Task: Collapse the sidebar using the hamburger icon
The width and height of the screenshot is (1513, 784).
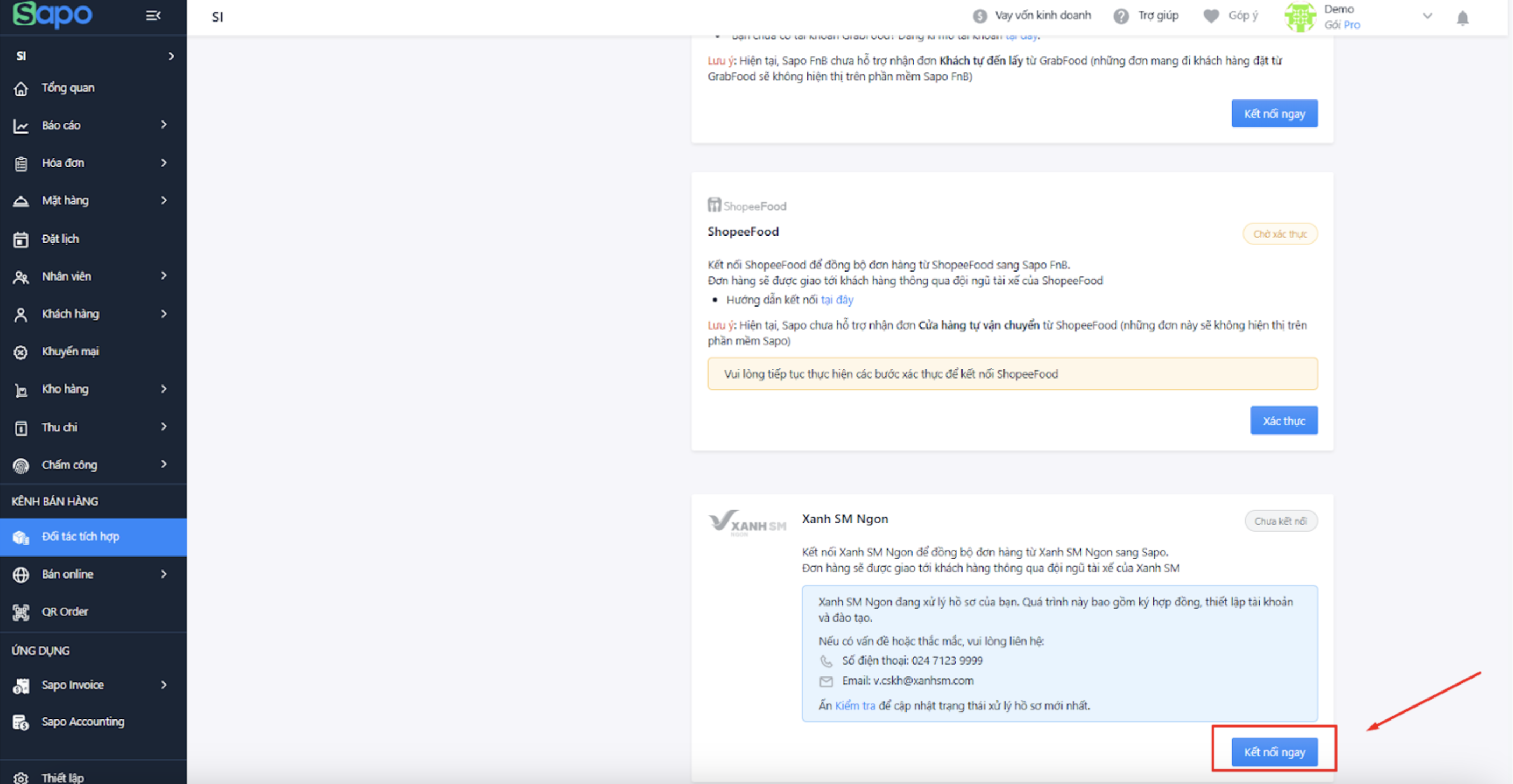Action: point(153,16)
